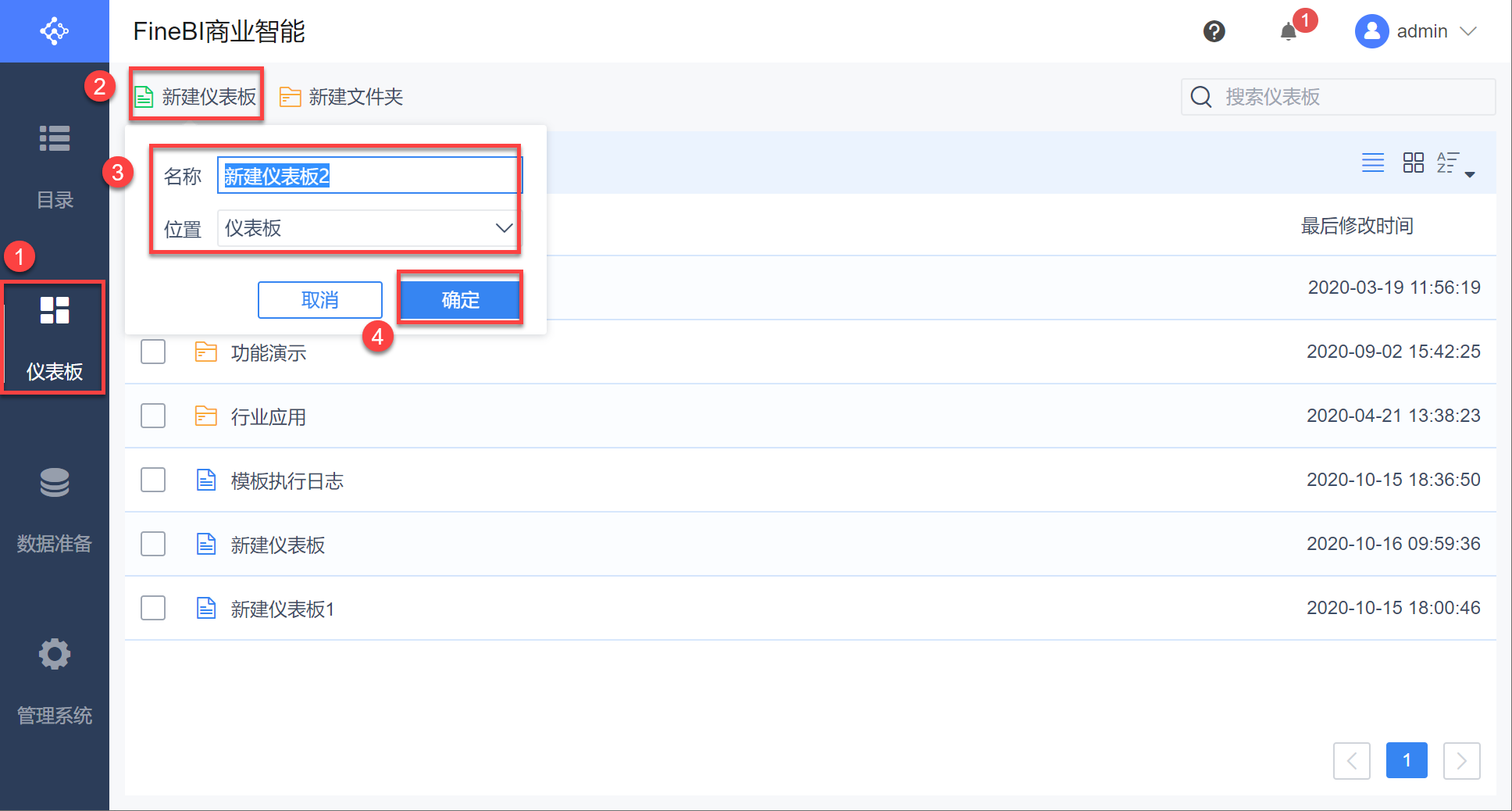The height and width of the screenshot is (811, 1512).
Task: Click the 新建文件夹 new folder button
Action: [x=341, y=97]
